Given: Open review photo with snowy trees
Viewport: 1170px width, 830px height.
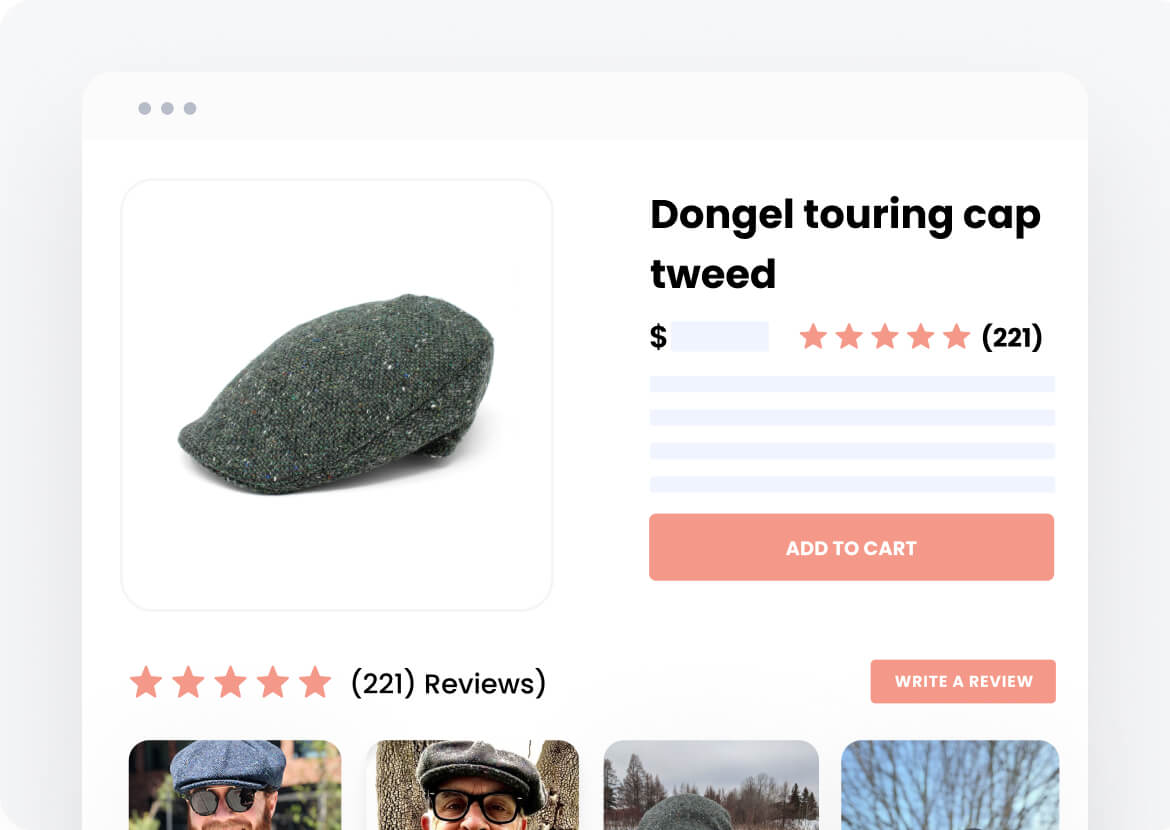Looking at the screenshot, I should [x=711, y=785].
